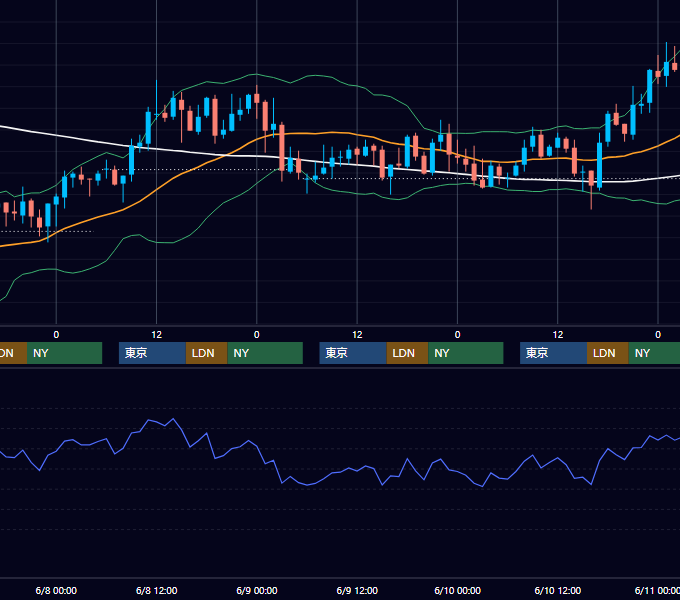
Task: Click the orange moving average line
Action: [x=330, y=133]
